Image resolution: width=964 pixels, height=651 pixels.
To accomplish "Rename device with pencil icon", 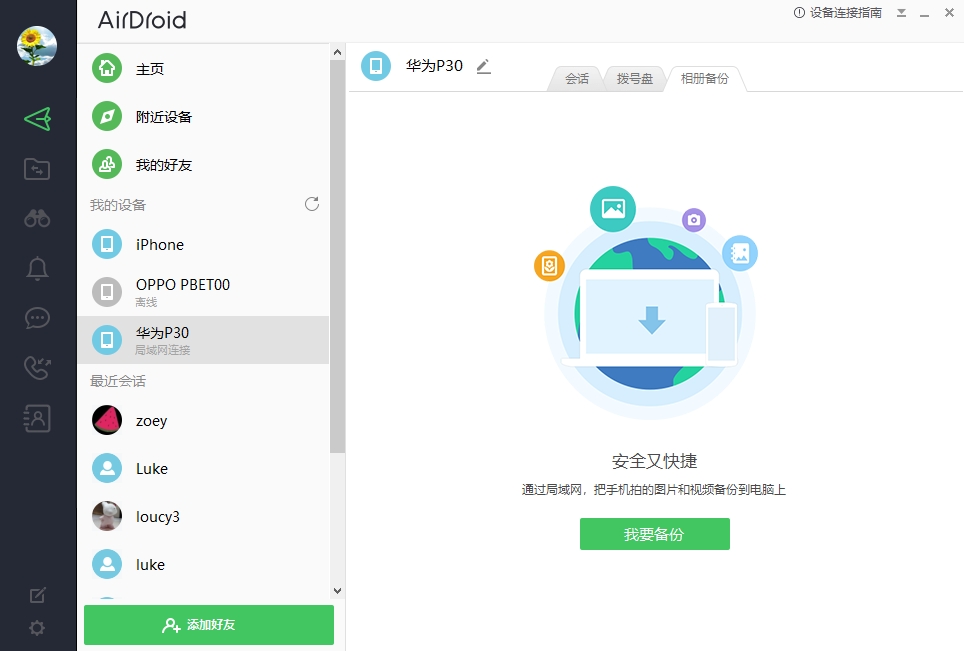I will 484,66.
